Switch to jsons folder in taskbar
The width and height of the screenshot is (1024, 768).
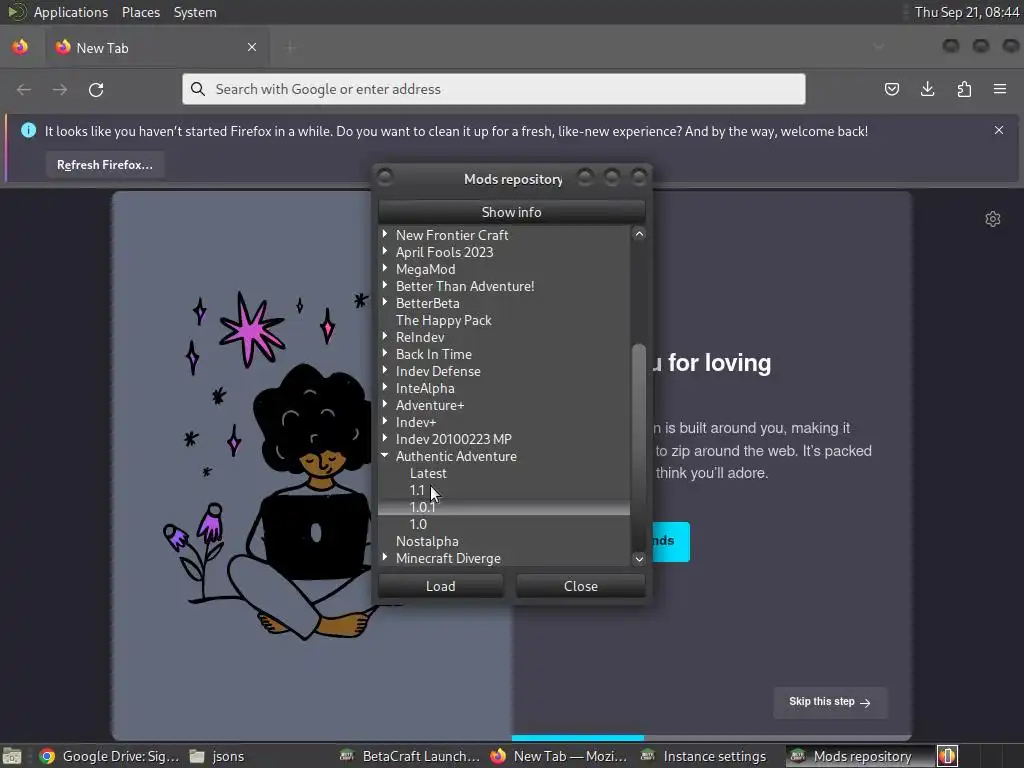(x=217, y=756)
